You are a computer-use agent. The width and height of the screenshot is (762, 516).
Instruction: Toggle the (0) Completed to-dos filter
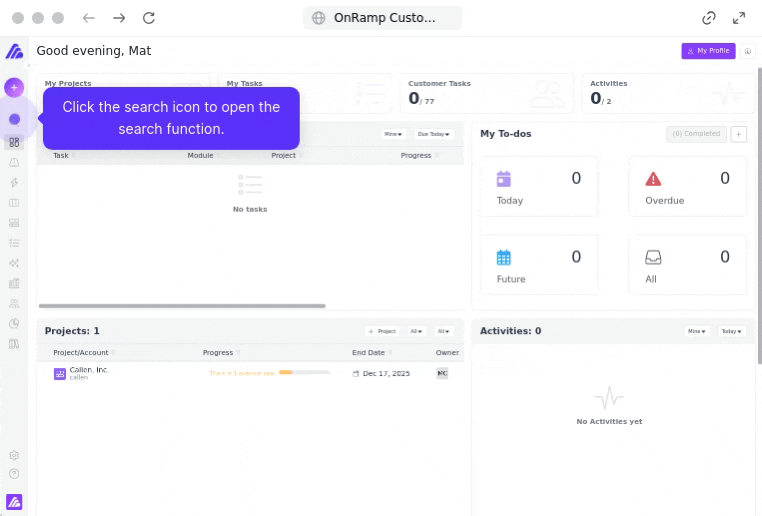point(696,134)
